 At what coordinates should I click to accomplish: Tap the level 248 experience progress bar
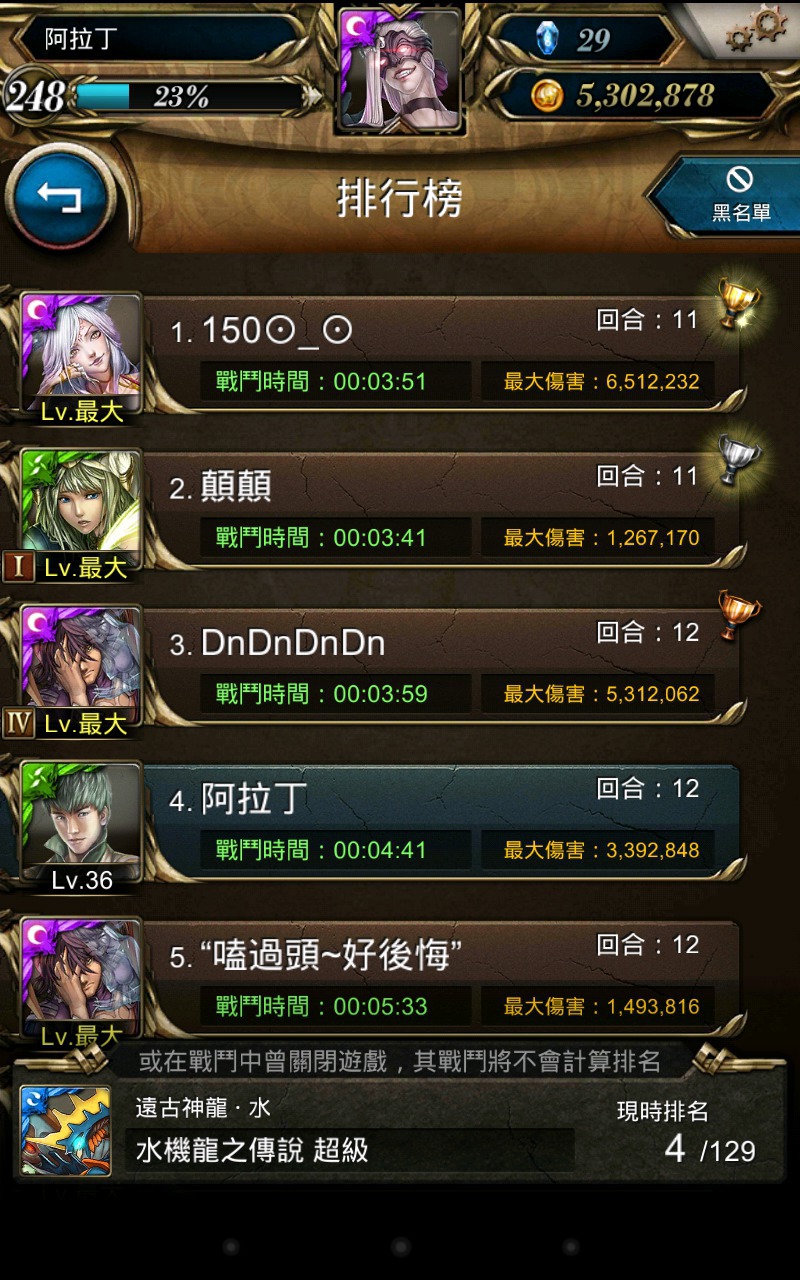coord(188,97)
